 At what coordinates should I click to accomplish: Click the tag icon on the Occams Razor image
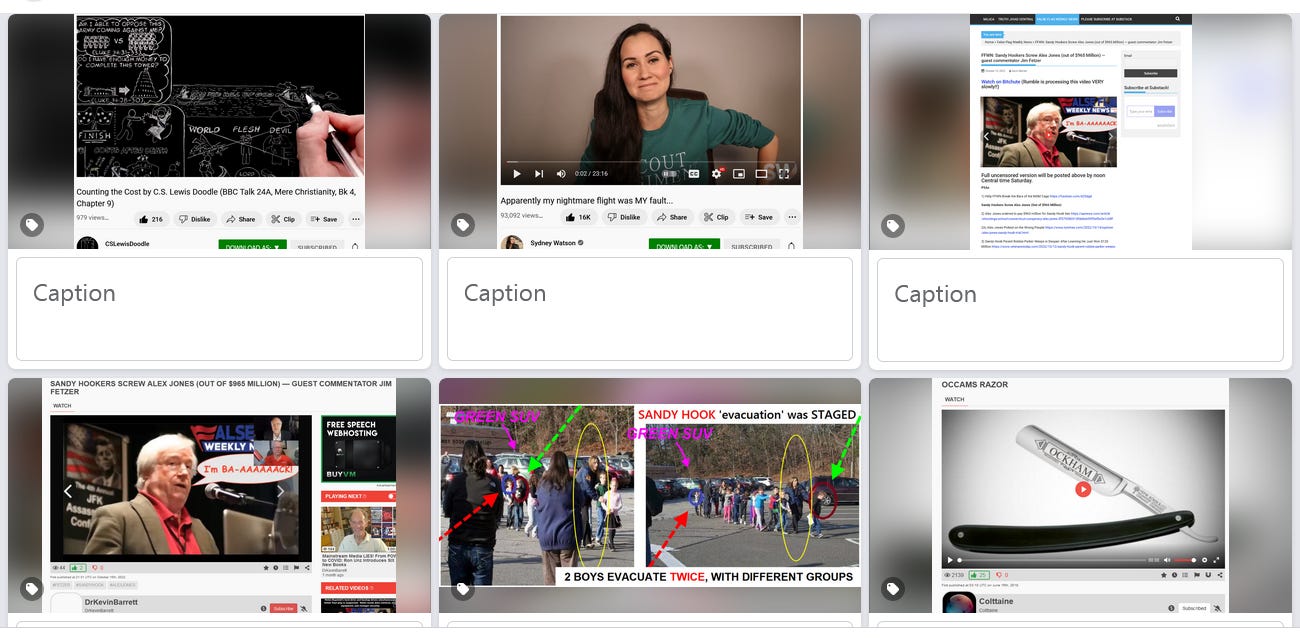click(893, 589)
